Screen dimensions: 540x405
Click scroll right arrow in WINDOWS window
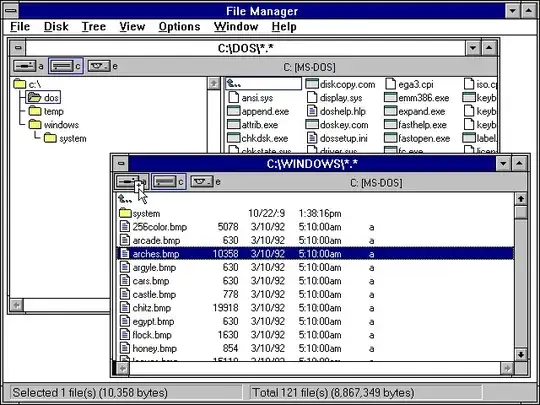pos(507,368)
